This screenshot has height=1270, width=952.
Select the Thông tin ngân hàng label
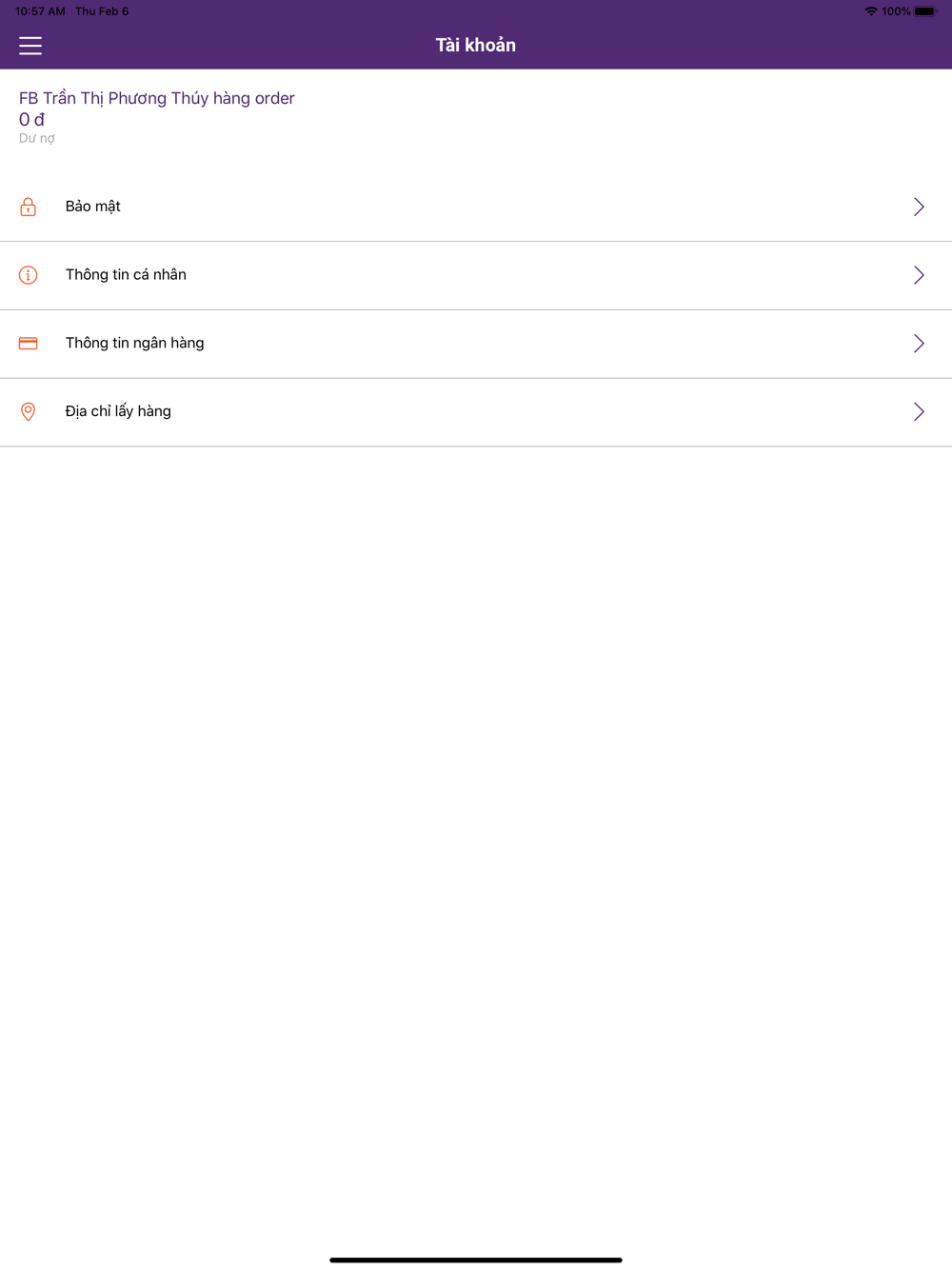(134, 343)
